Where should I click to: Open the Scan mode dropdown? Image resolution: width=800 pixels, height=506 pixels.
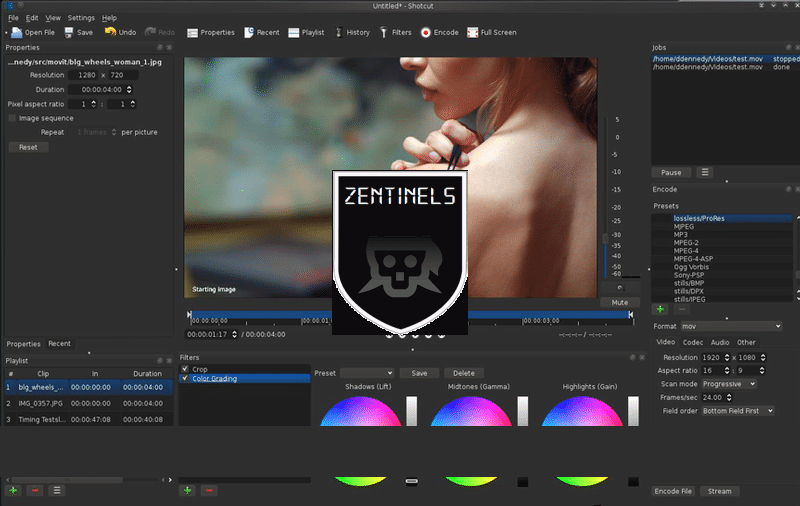coord(729,384)
